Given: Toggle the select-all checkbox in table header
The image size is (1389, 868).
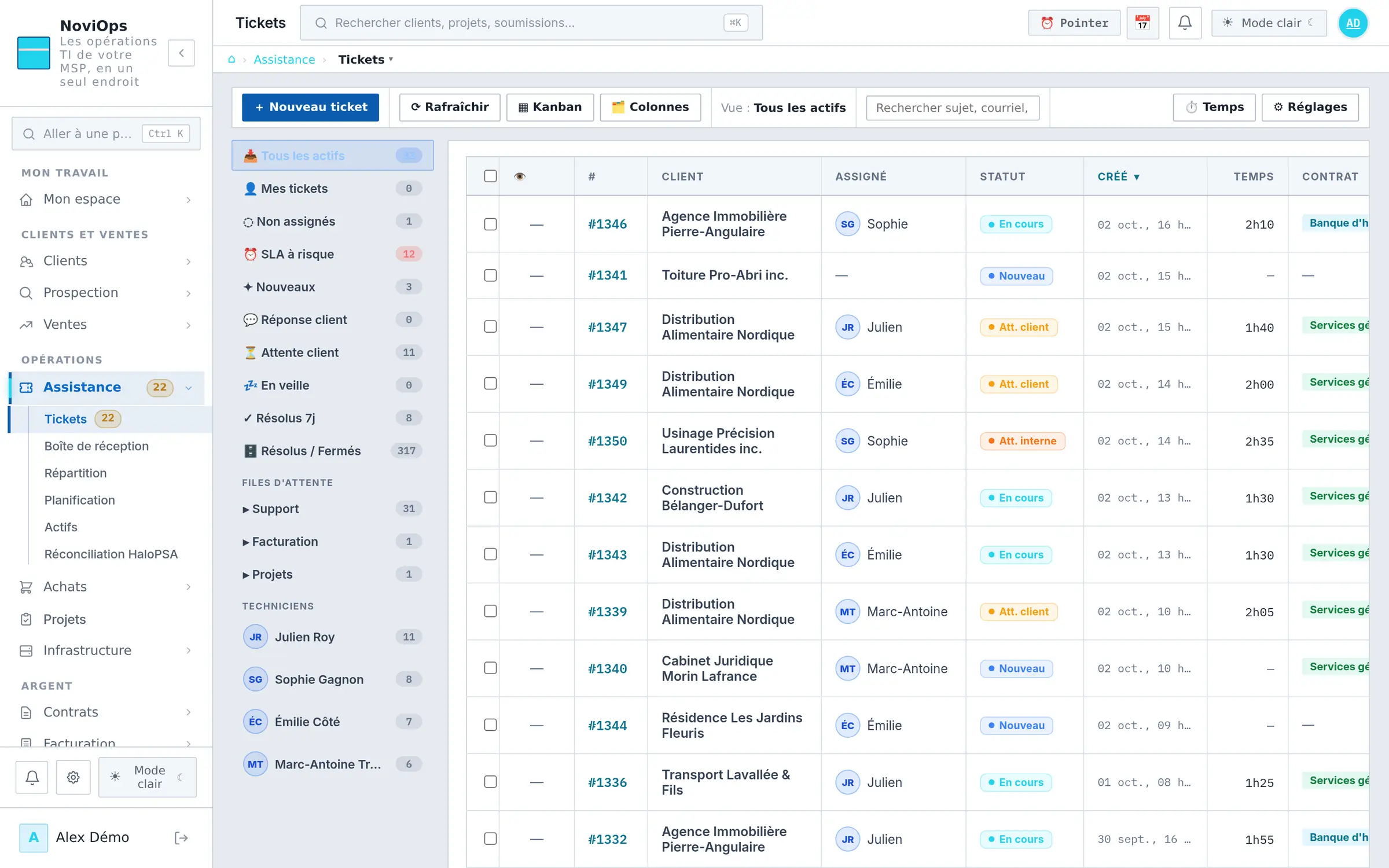Looking at the screenshot, I should 490,176.
